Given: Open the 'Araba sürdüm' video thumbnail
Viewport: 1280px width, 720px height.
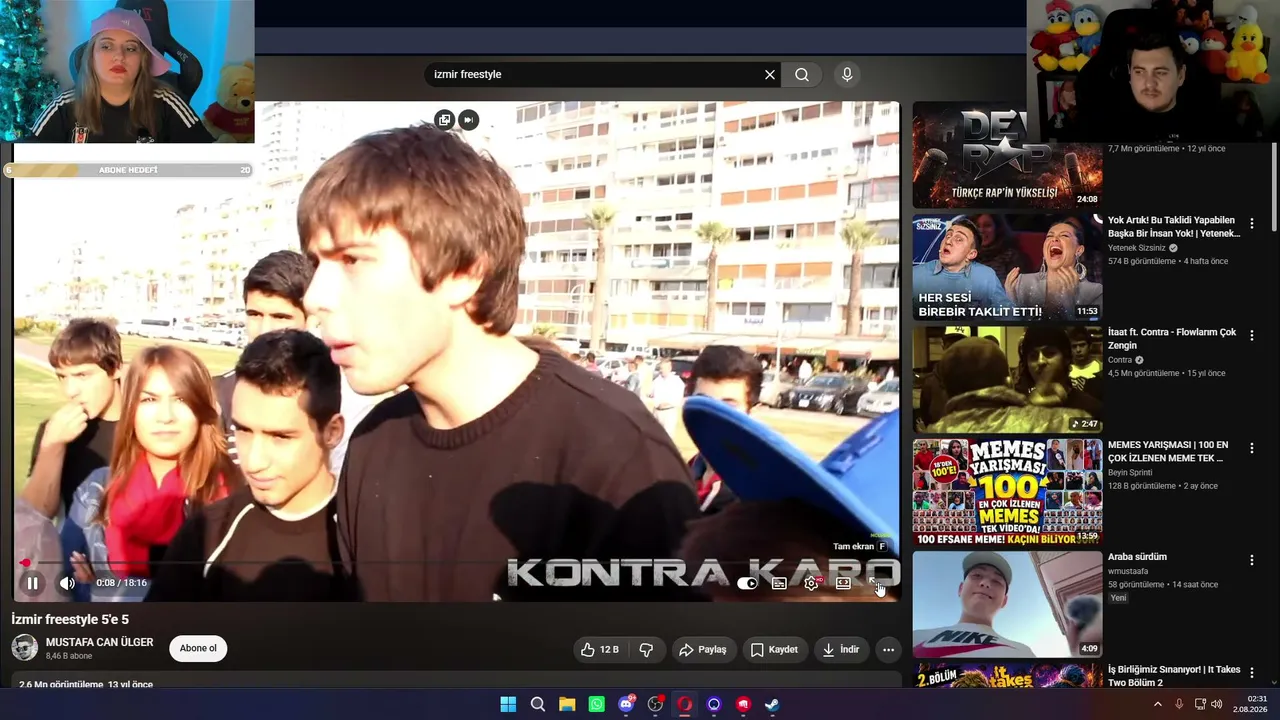Looking at the screenshot, I should coord(1007,604).
